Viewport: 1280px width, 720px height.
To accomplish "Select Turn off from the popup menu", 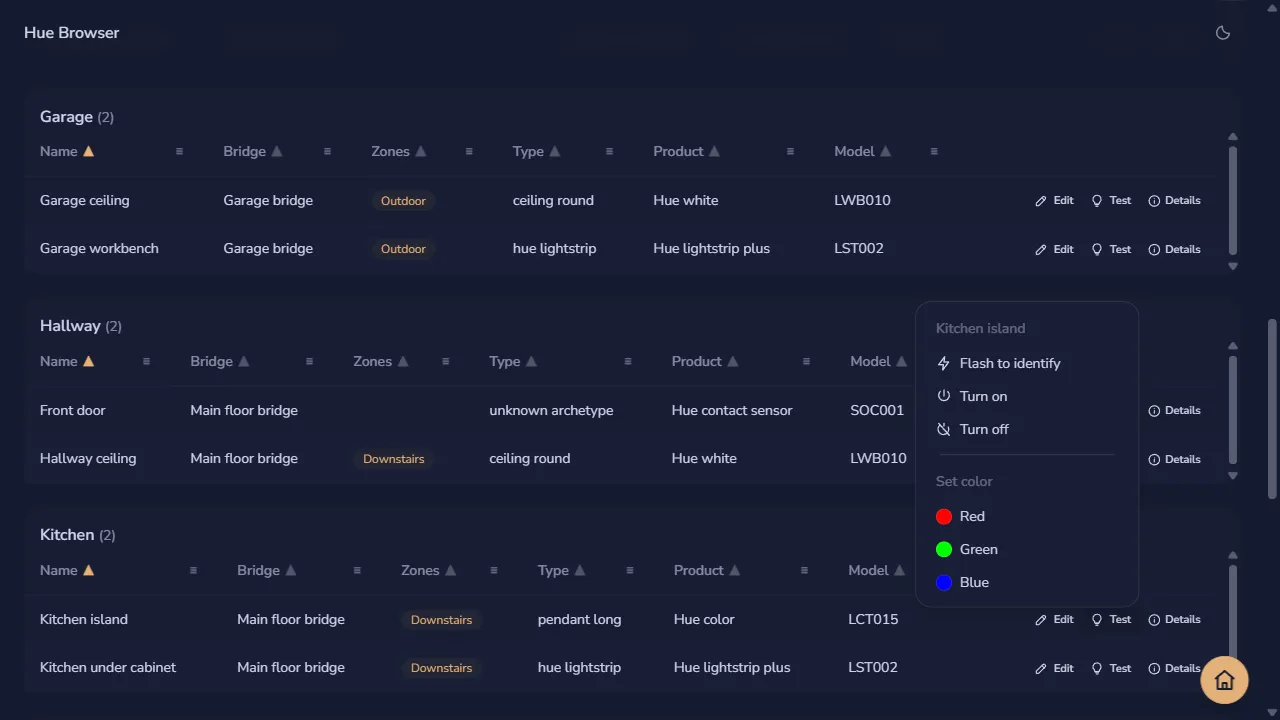I will pos(1027,430).
